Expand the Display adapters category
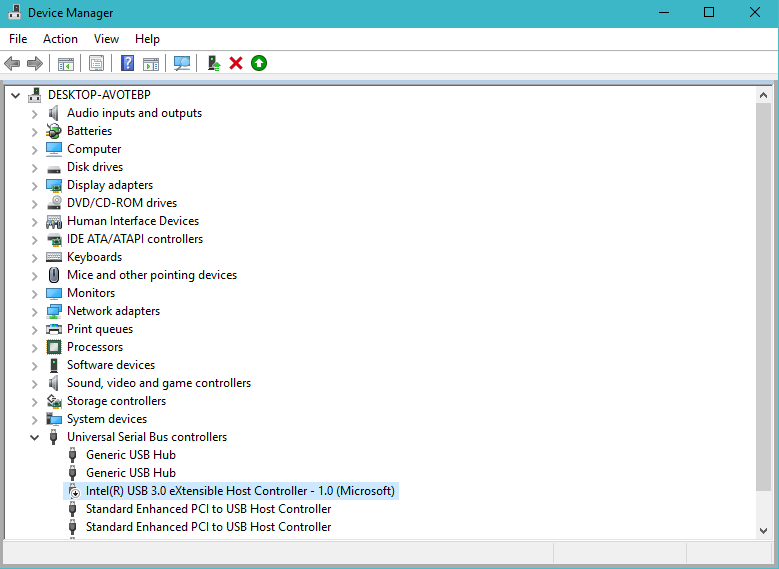This screenshot has height=569, width=779. (x=35, y=185)
